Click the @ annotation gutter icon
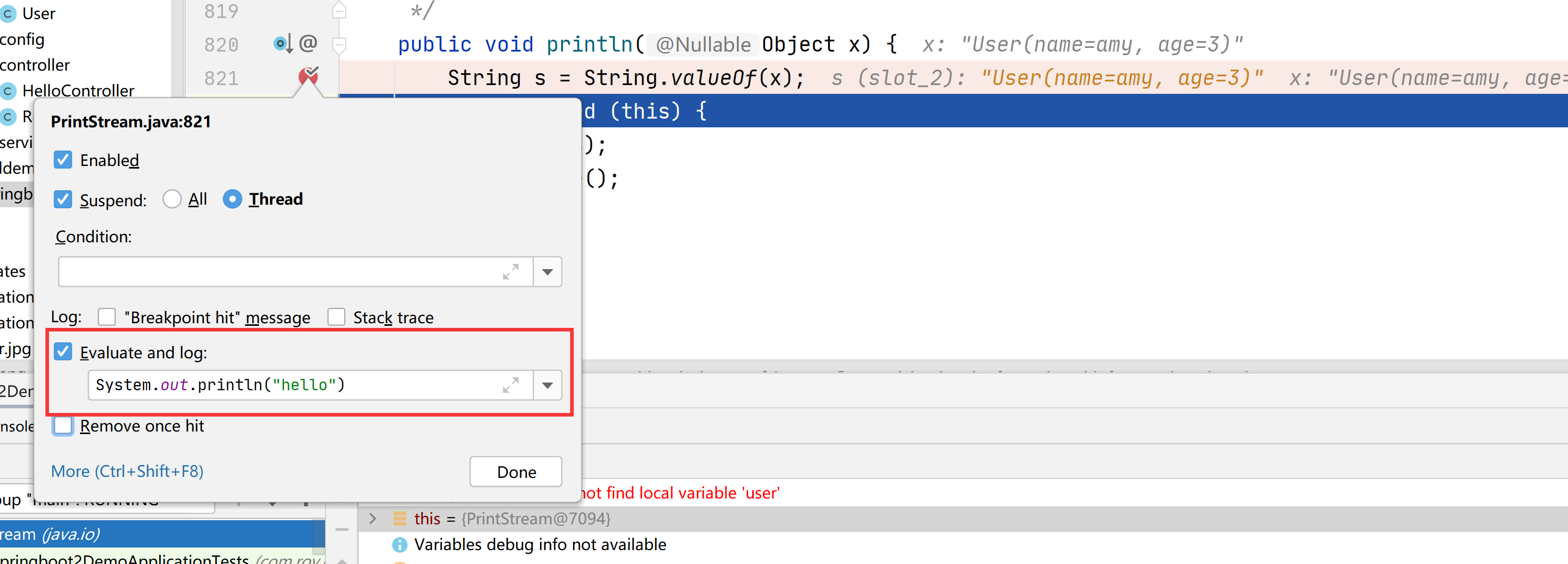This screenshot has width=1568, height=564. click(x=309, y=43)
